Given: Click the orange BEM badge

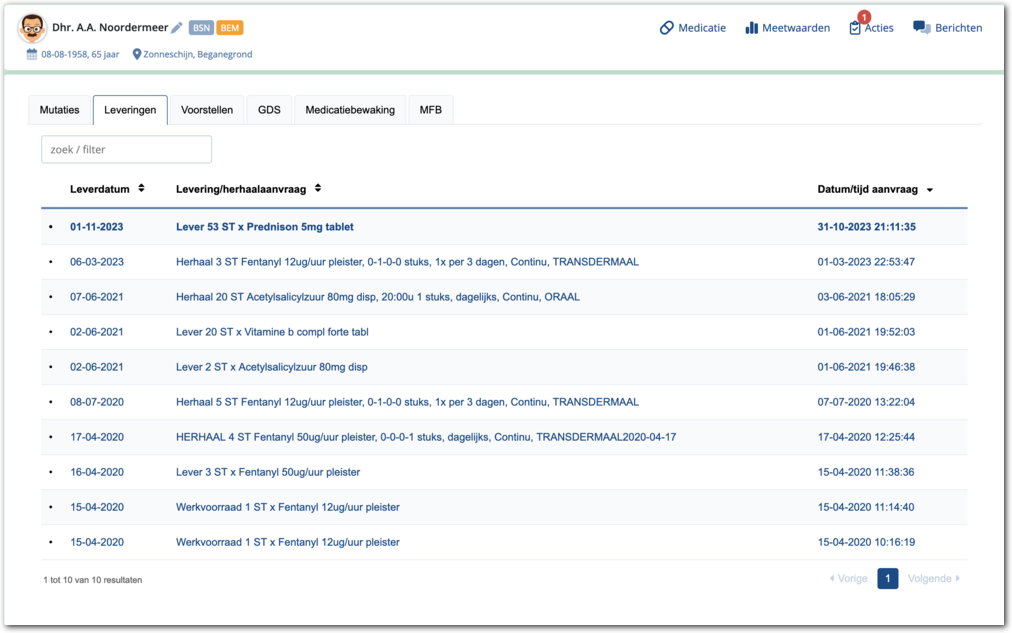Looking at the screenshot, I should 230,28.
